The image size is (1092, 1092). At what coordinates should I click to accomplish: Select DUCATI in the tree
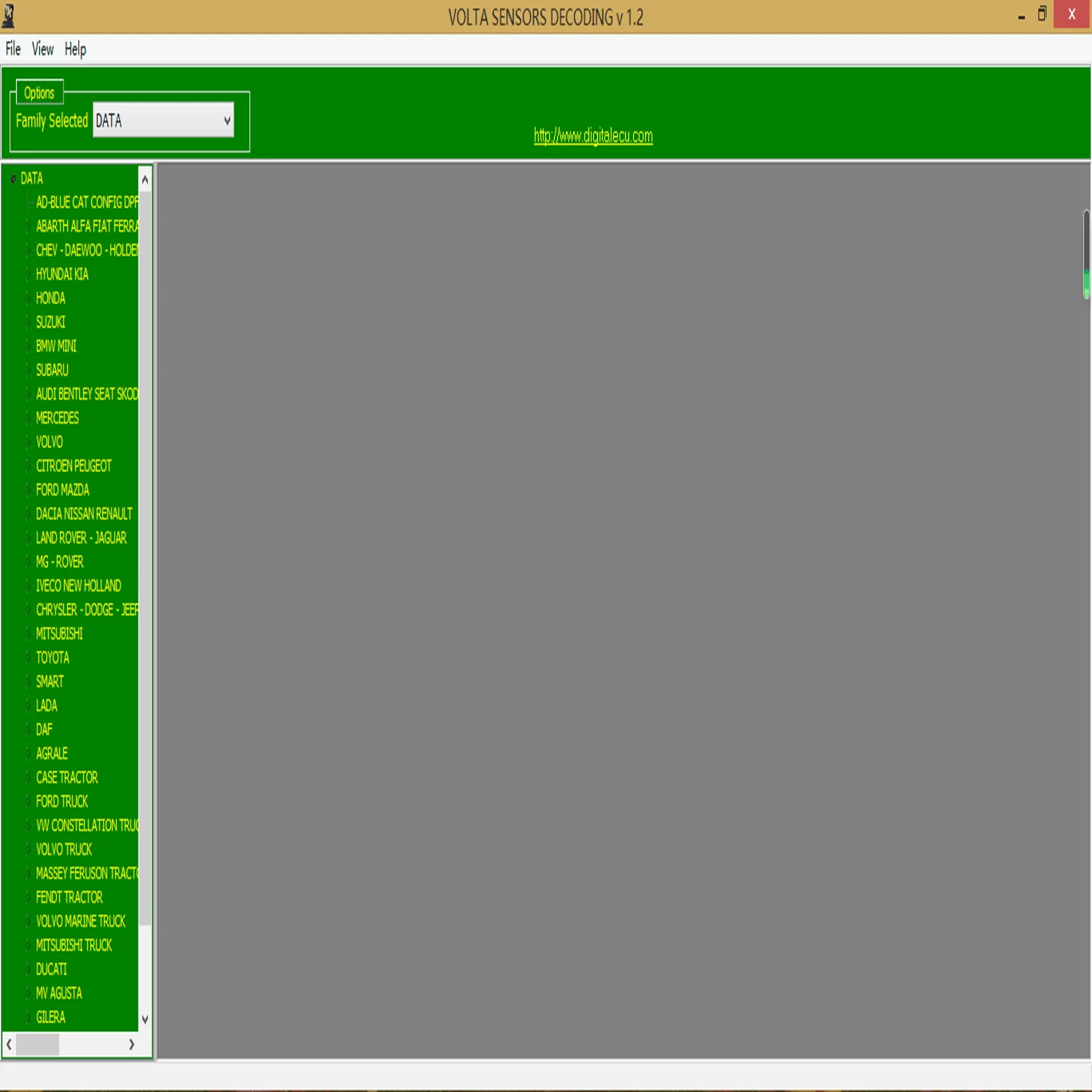pos(51,970)
